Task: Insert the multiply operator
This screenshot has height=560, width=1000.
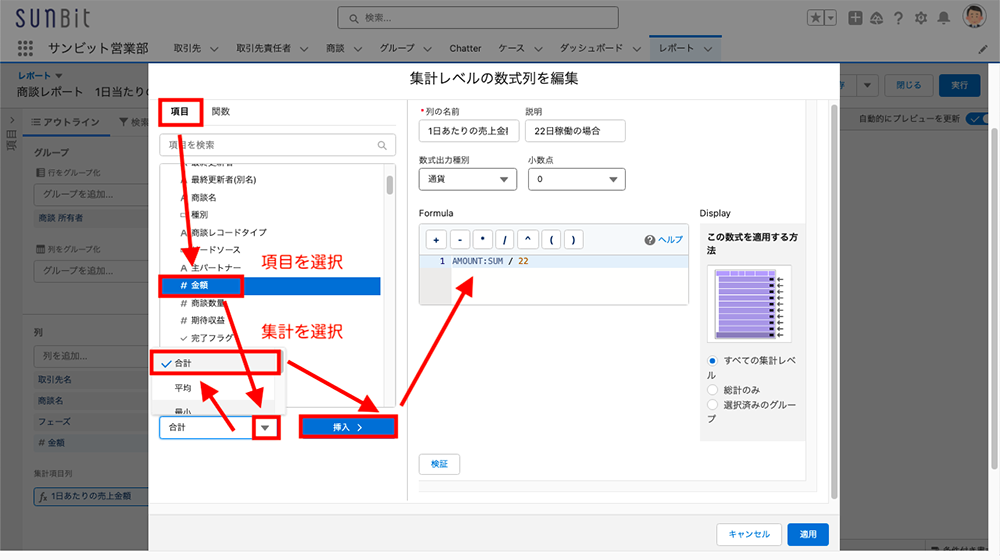Action: pos(483,240)
